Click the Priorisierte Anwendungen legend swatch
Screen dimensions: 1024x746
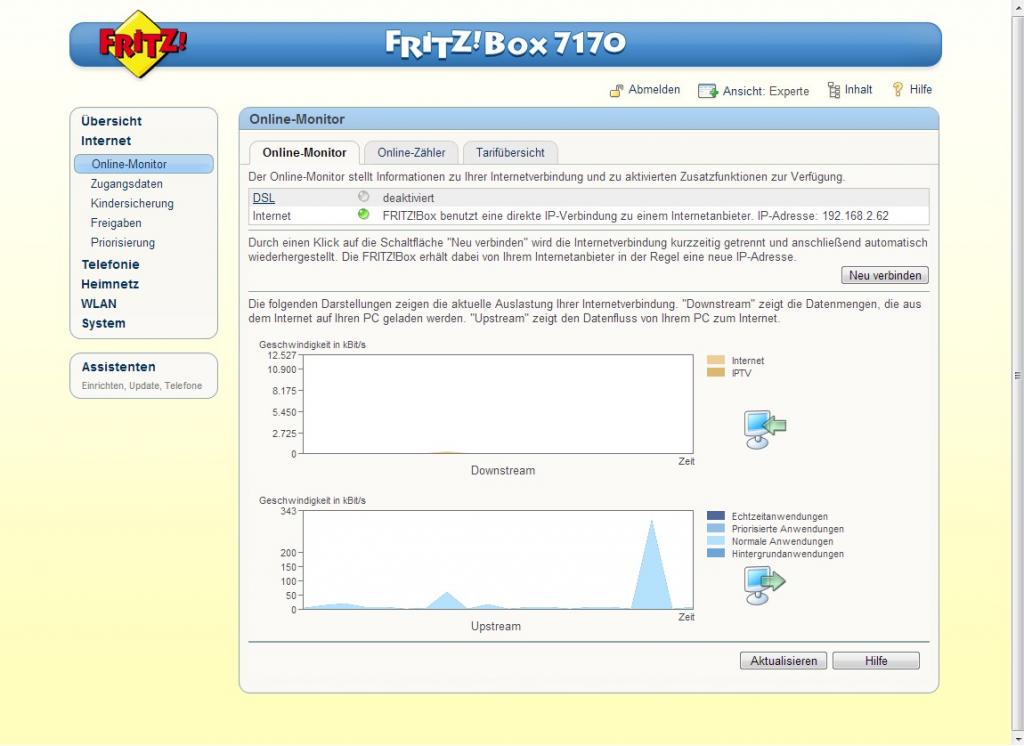pos(716,528)
